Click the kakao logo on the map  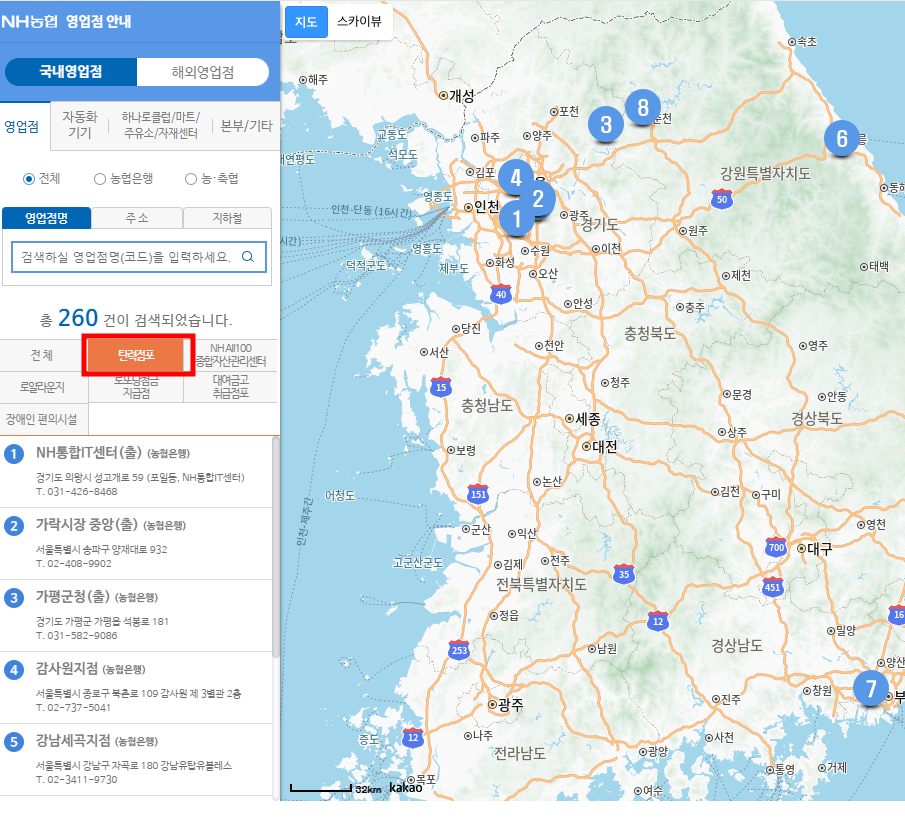pyautogui.click(x=407, y=789)
